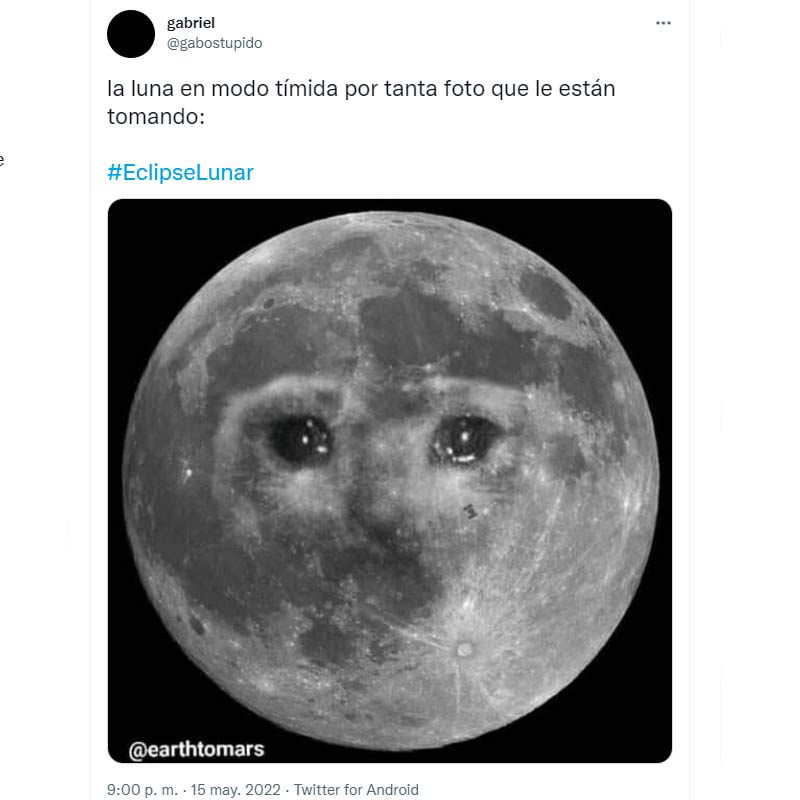Open the #EclipseLunar hashtag
The height and width of the screenshot is (800, 800).
coord(181,172)
